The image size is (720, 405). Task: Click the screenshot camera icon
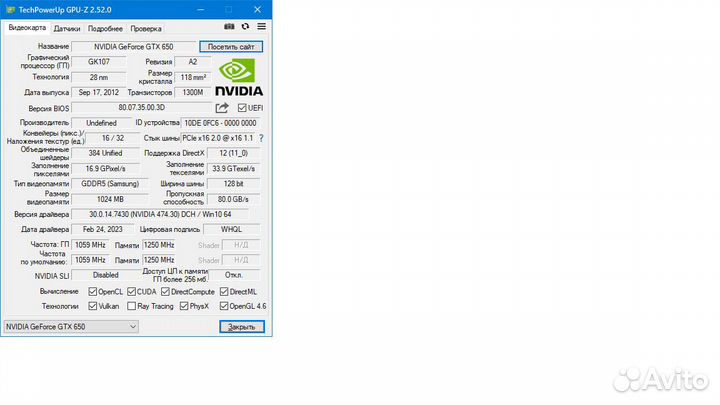click(229, 27)
